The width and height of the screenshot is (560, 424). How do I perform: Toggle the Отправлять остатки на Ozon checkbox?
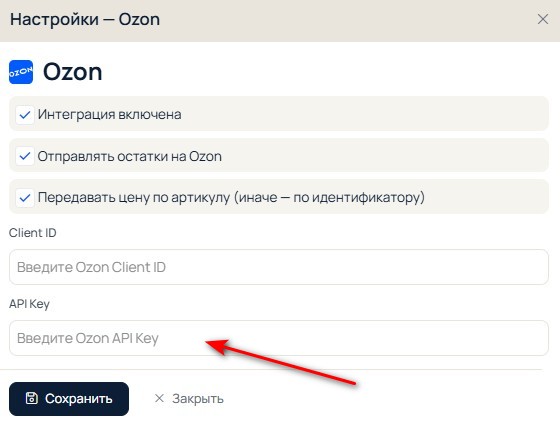[25, 156]
